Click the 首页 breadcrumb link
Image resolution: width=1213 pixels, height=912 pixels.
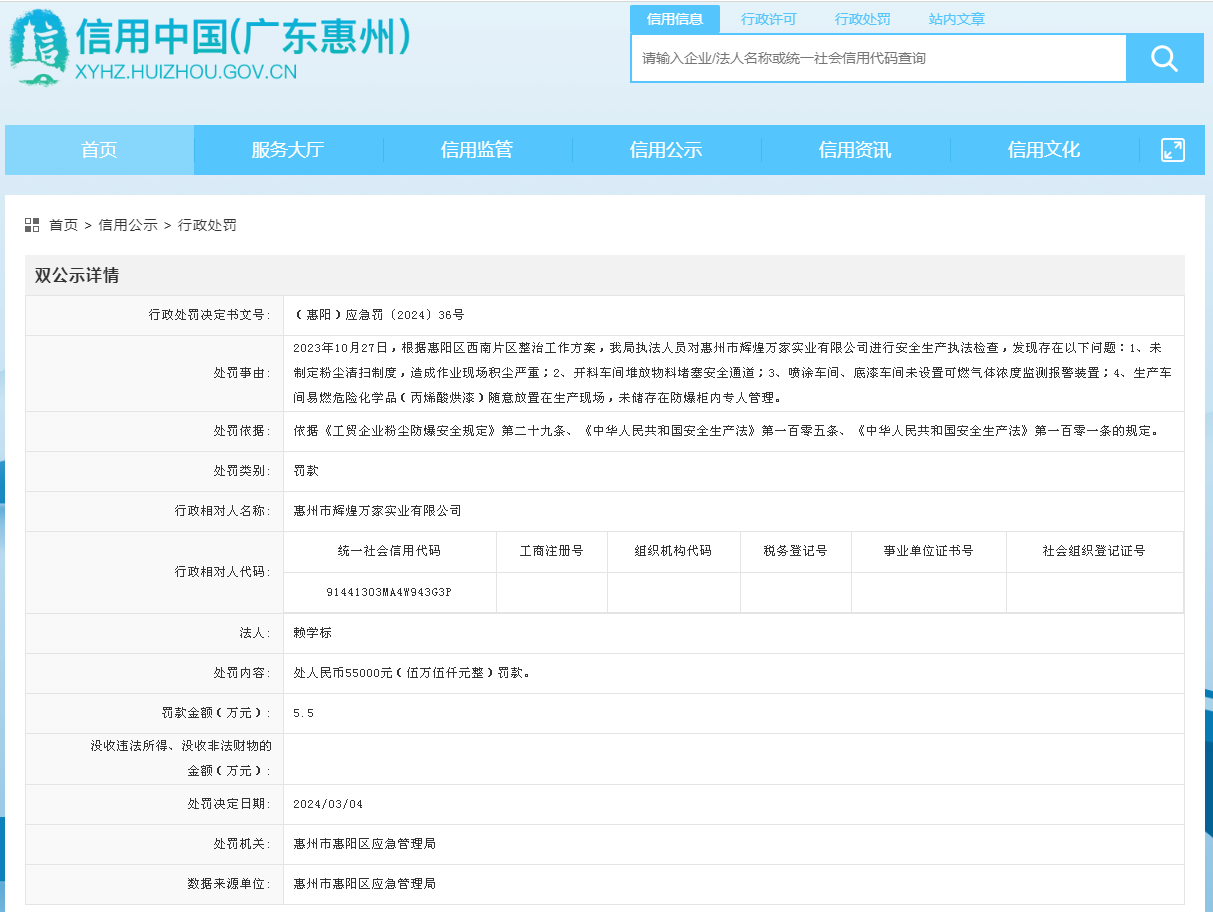63,225
